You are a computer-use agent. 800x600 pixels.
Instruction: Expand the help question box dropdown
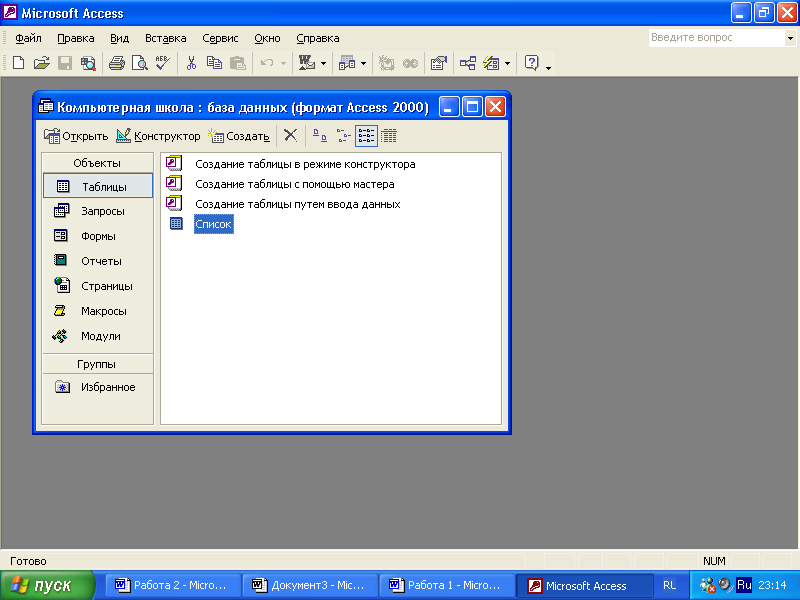point(790,38)
